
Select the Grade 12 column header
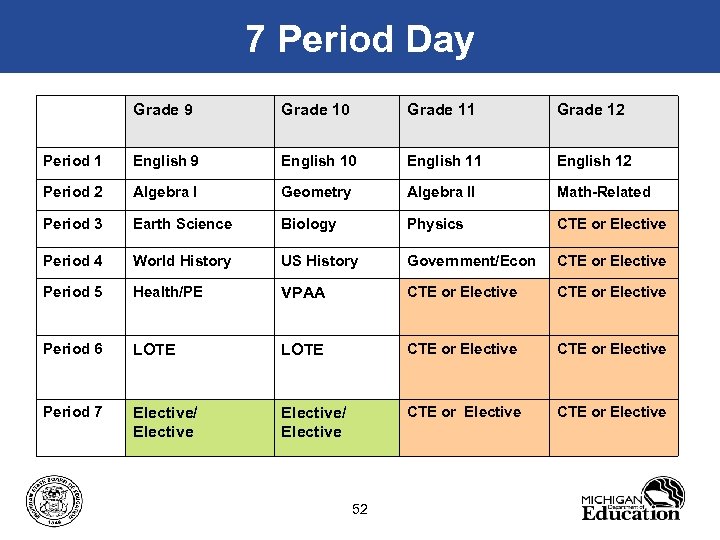tap(591, 110)
